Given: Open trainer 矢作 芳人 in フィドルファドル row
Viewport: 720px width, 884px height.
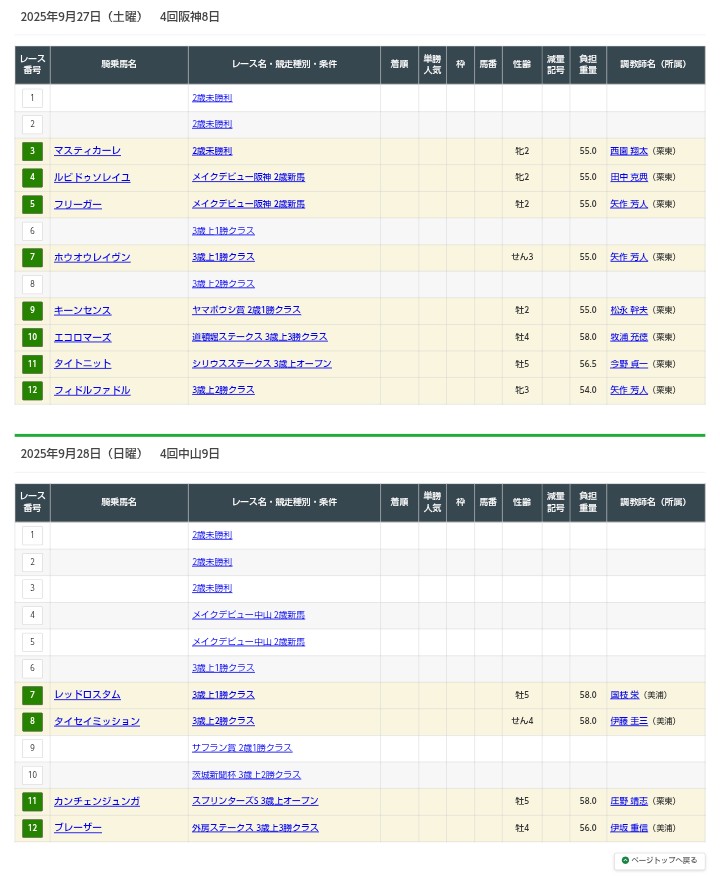Looking at the screenshot, I should click(x=629, y=390).
